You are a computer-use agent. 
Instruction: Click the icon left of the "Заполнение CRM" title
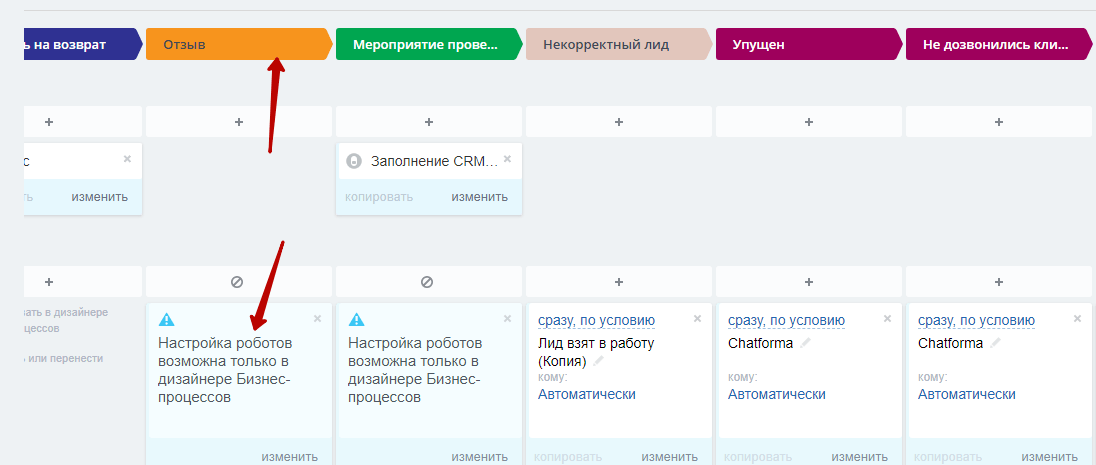coord(353,161)
